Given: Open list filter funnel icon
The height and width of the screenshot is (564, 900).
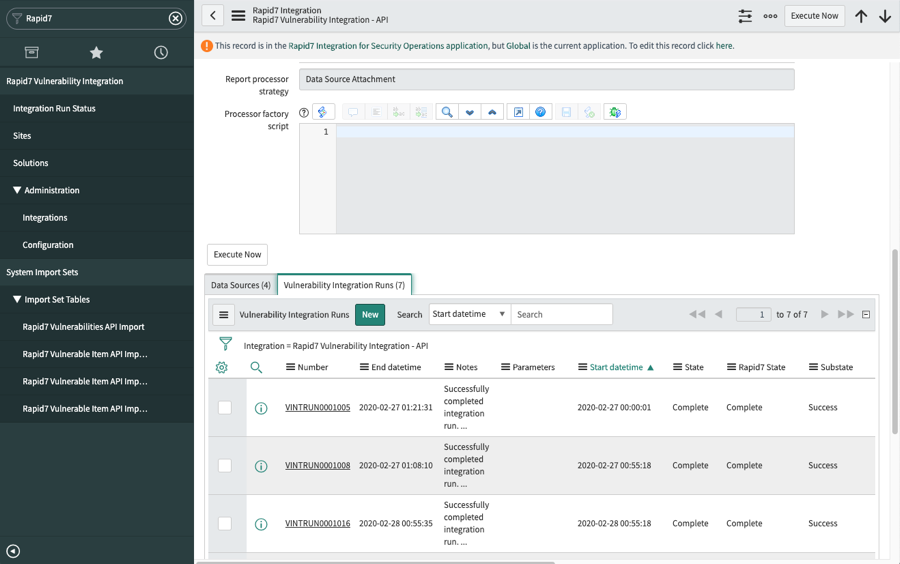Looking at the screenshot, I should coord(226,344).
